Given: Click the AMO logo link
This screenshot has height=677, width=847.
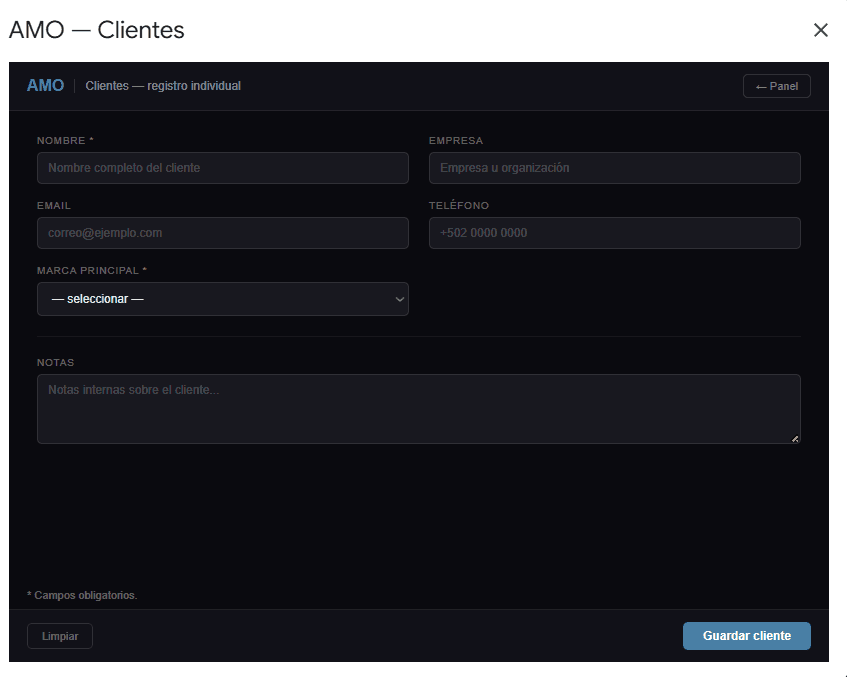Looking at the screenshot, I should pos(45,85).
